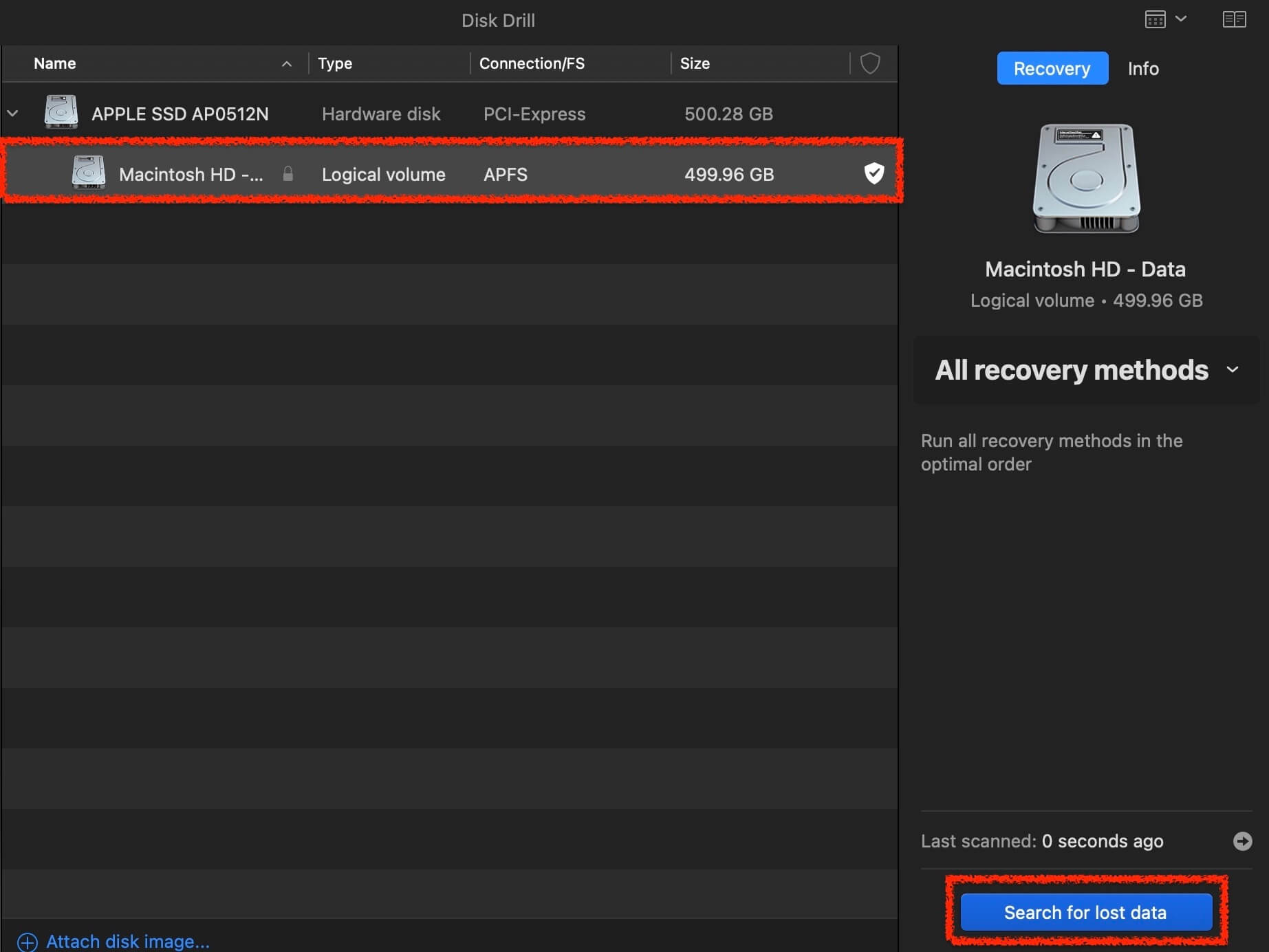Viewport: 1269px width, 952px height.
Task: Click the Hardware disk type cell
Action: click(381, 114)
